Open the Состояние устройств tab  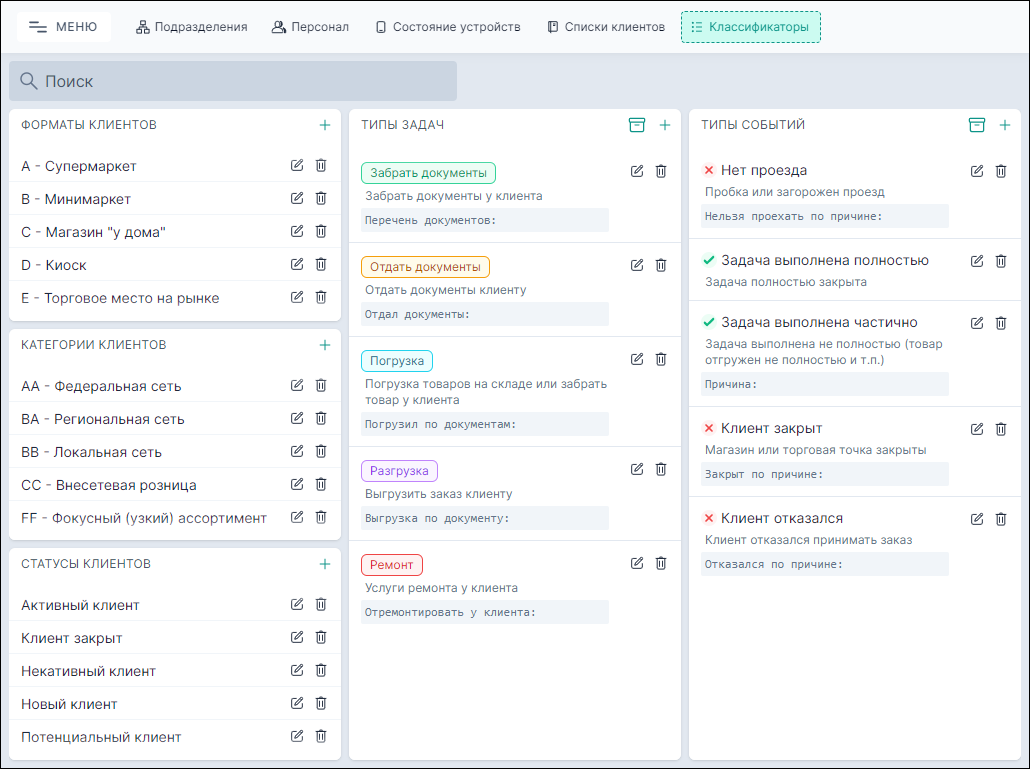pos(448,27)
